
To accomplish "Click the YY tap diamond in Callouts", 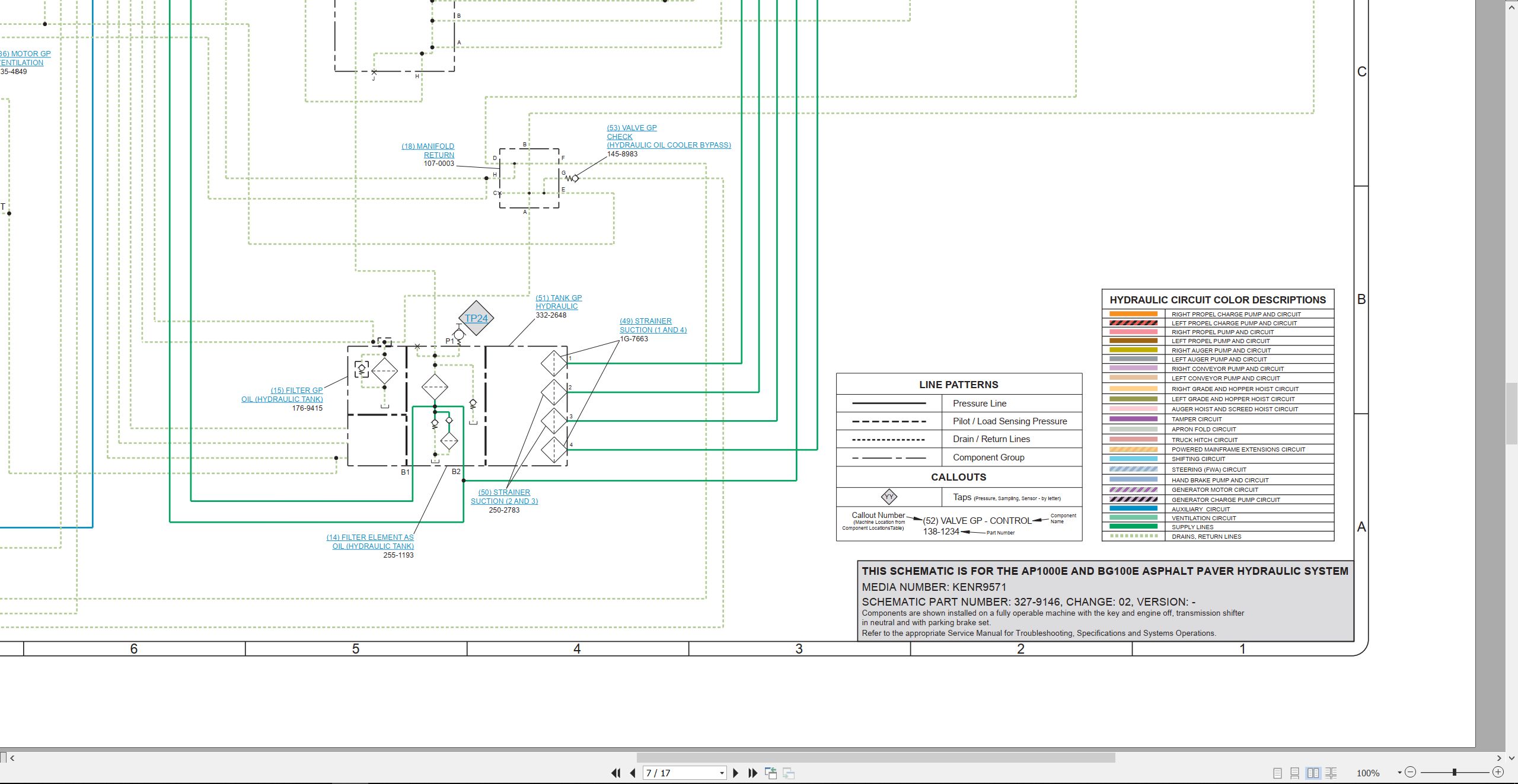I will point(889,497).
